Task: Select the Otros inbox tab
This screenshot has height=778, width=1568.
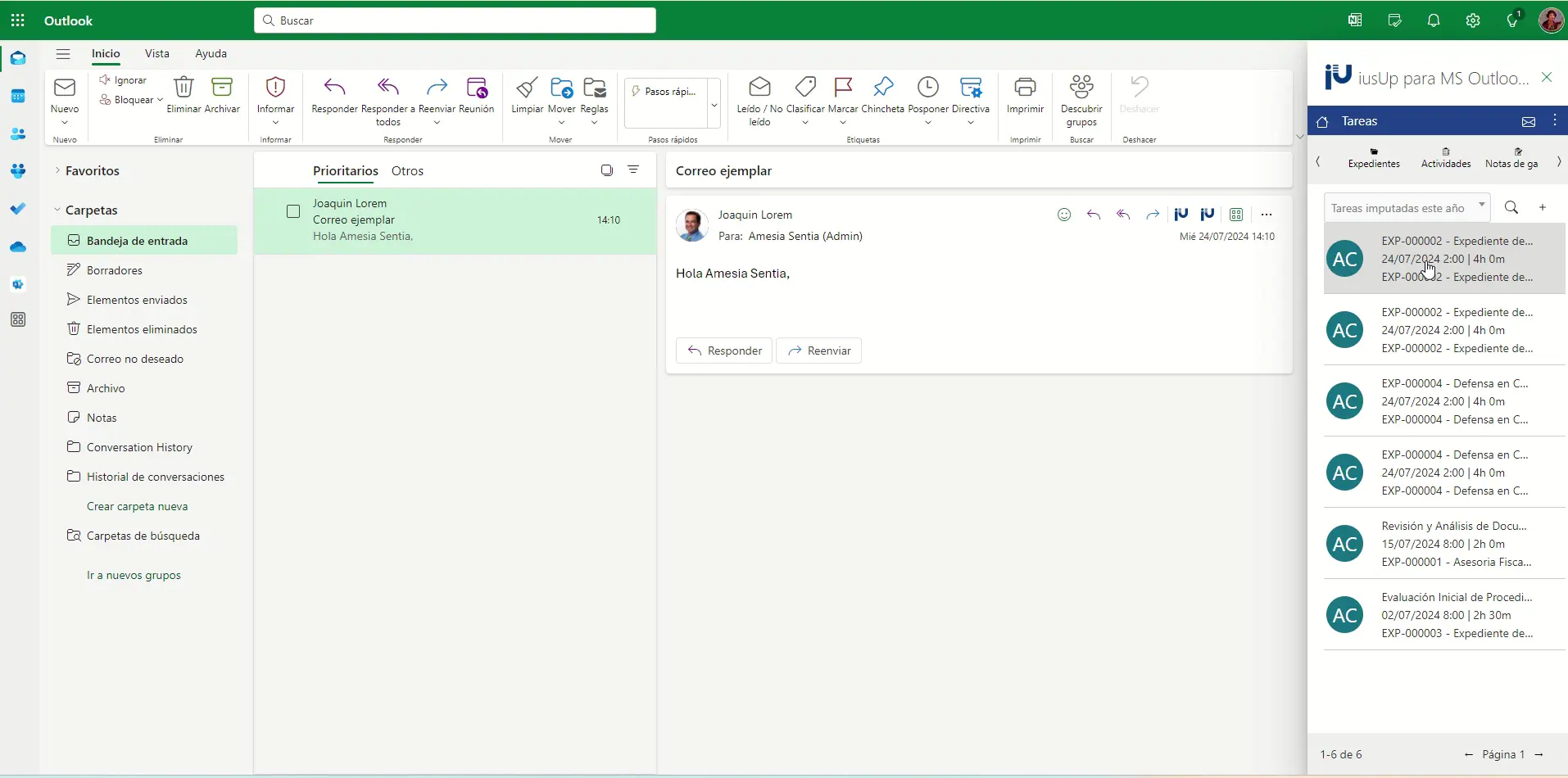Action: pos(407,170)
